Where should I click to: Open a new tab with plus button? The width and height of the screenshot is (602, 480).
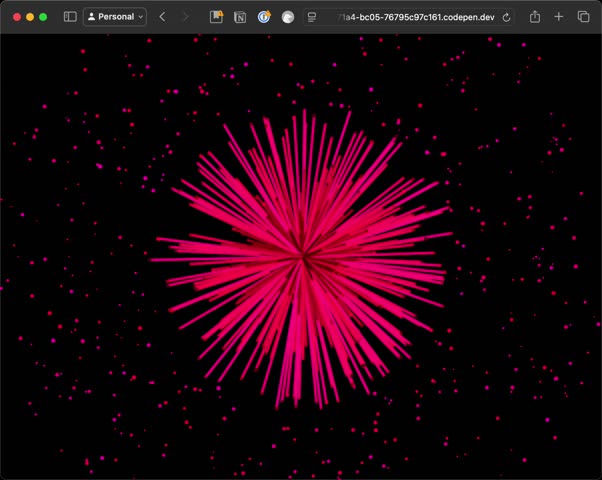[x=559, y=17]
